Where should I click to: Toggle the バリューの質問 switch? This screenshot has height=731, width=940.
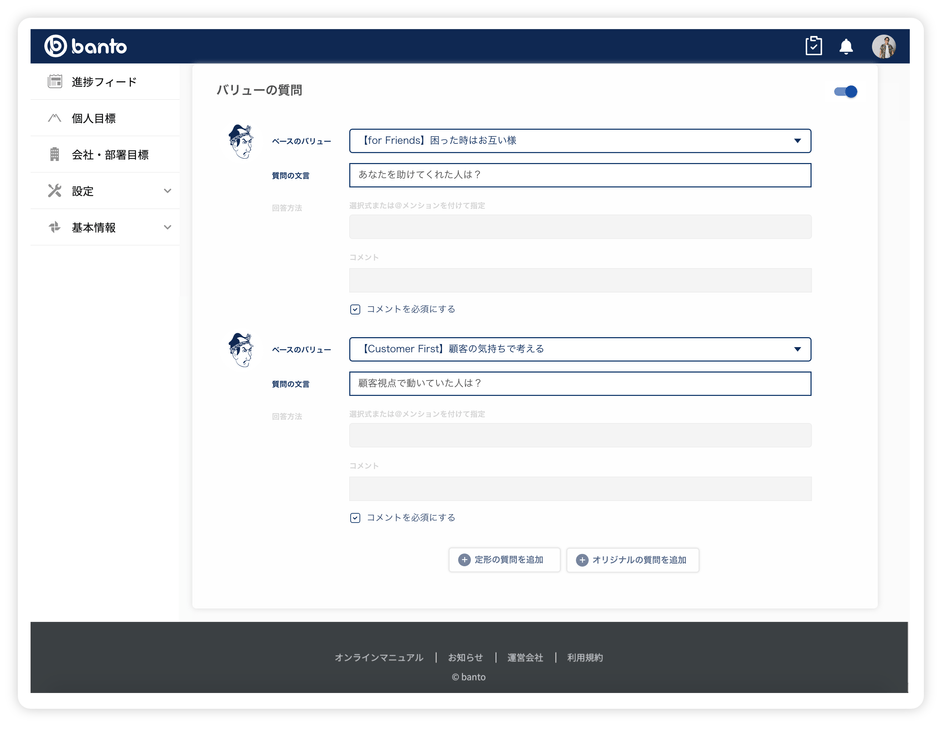tap(846, 92)
